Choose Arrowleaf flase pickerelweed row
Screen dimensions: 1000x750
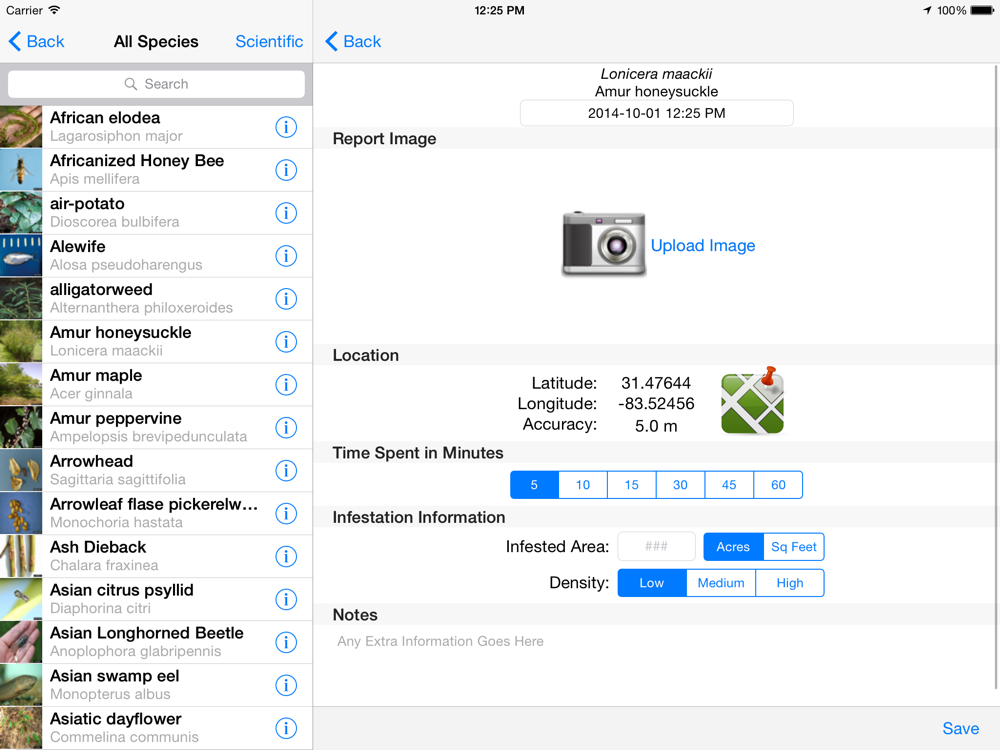(x=156, y=513)
